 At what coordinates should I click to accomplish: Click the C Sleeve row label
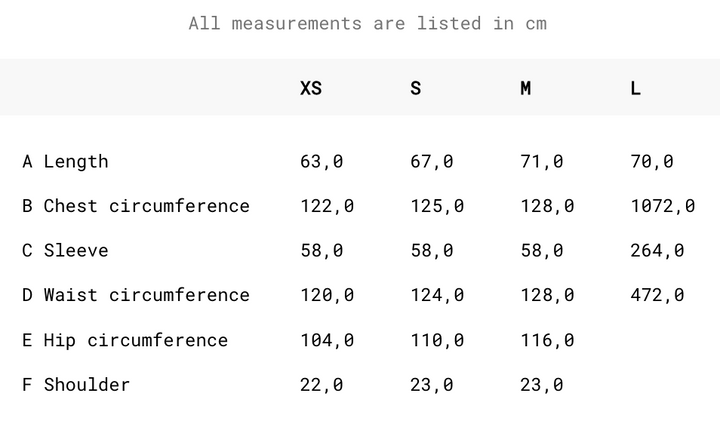point(65,250)
